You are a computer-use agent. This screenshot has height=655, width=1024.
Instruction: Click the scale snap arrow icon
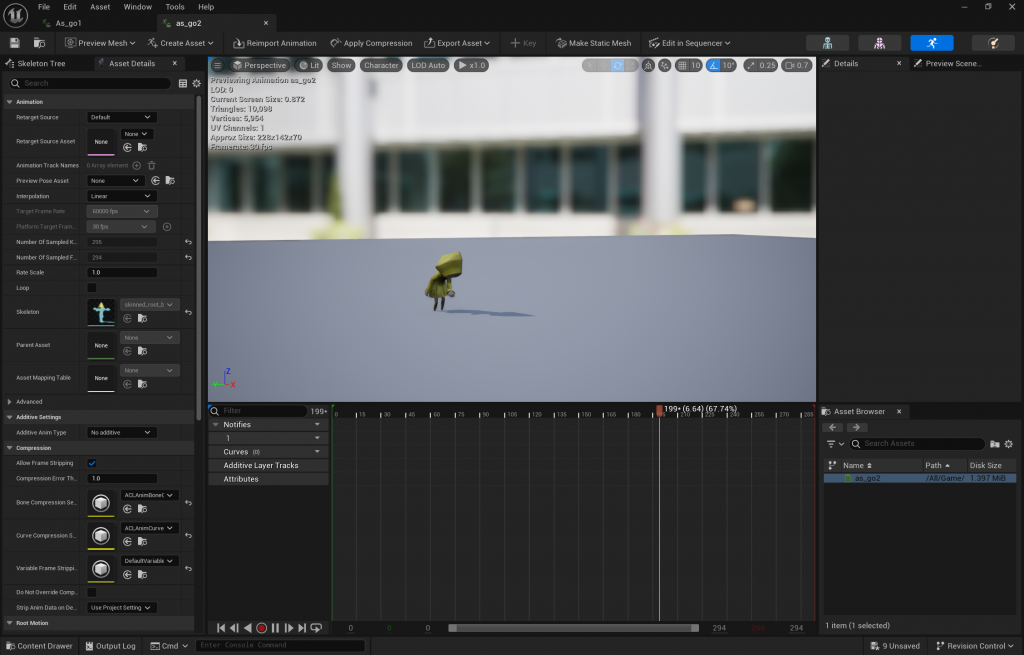750,65
